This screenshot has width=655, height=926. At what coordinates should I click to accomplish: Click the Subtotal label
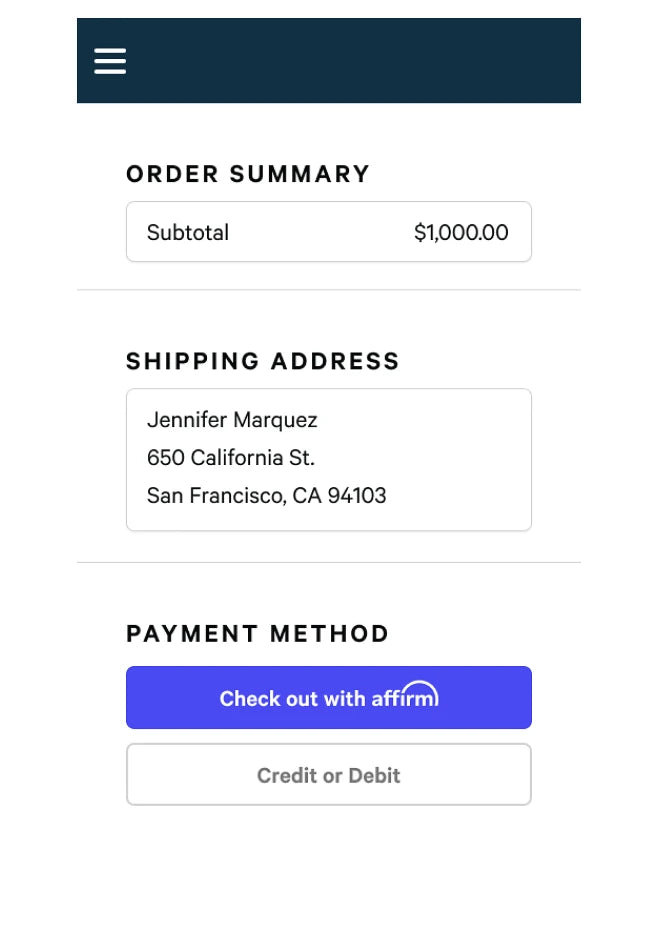[188, 233]
